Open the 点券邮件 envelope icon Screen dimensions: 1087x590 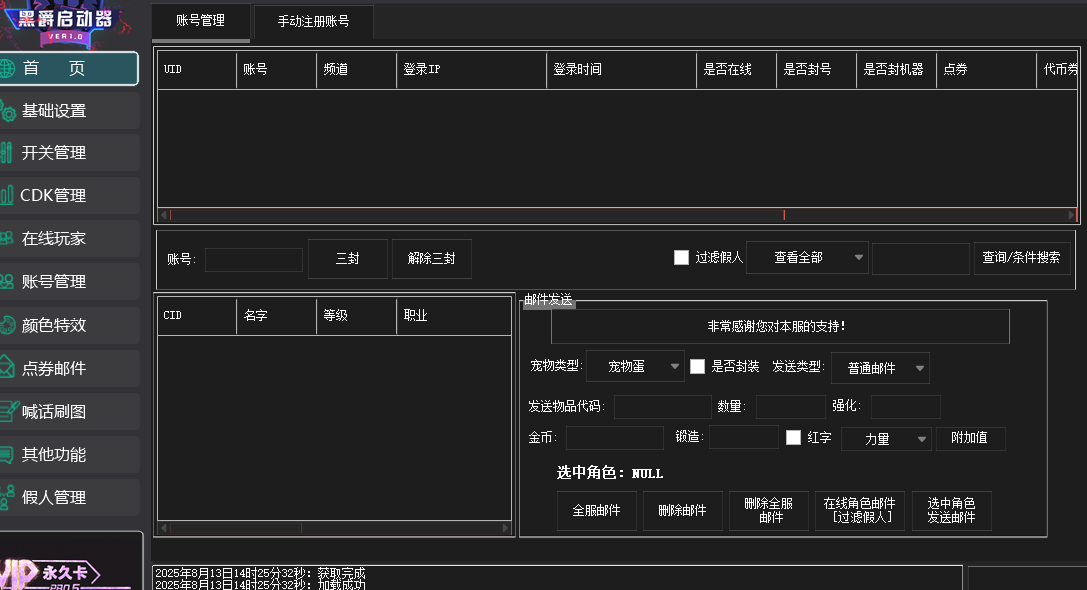click(8, 368)
